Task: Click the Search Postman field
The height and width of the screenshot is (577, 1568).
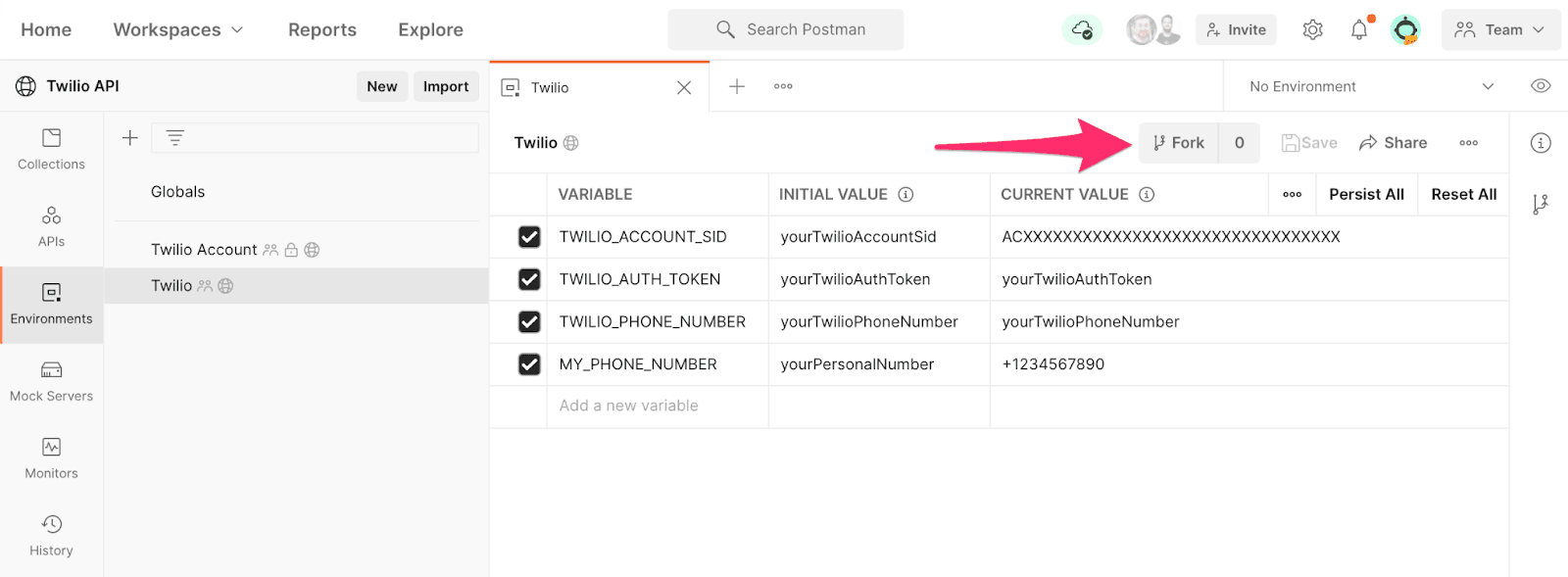Action: pyautogui.click(x=786, y=29)
